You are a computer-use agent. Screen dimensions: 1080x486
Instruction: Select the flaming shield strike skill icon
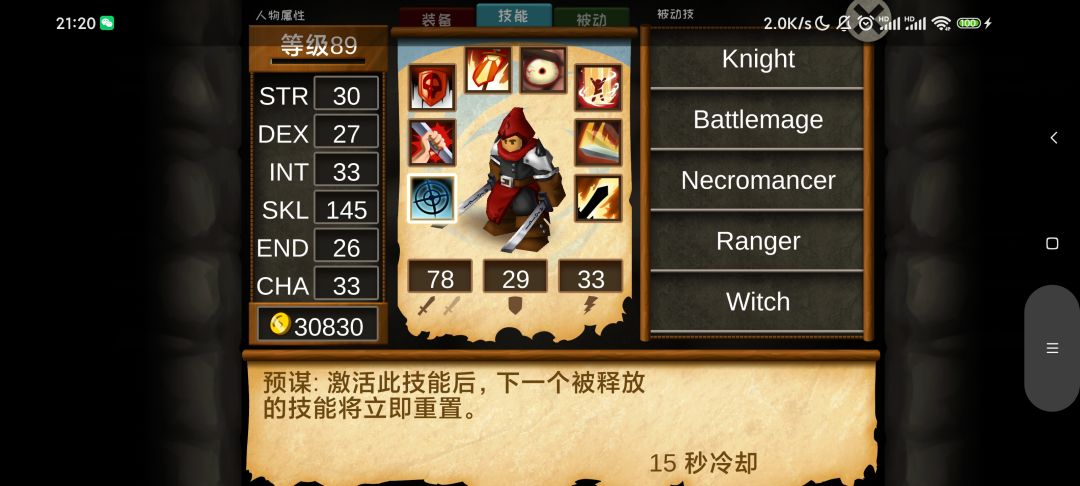coord(488,70)
